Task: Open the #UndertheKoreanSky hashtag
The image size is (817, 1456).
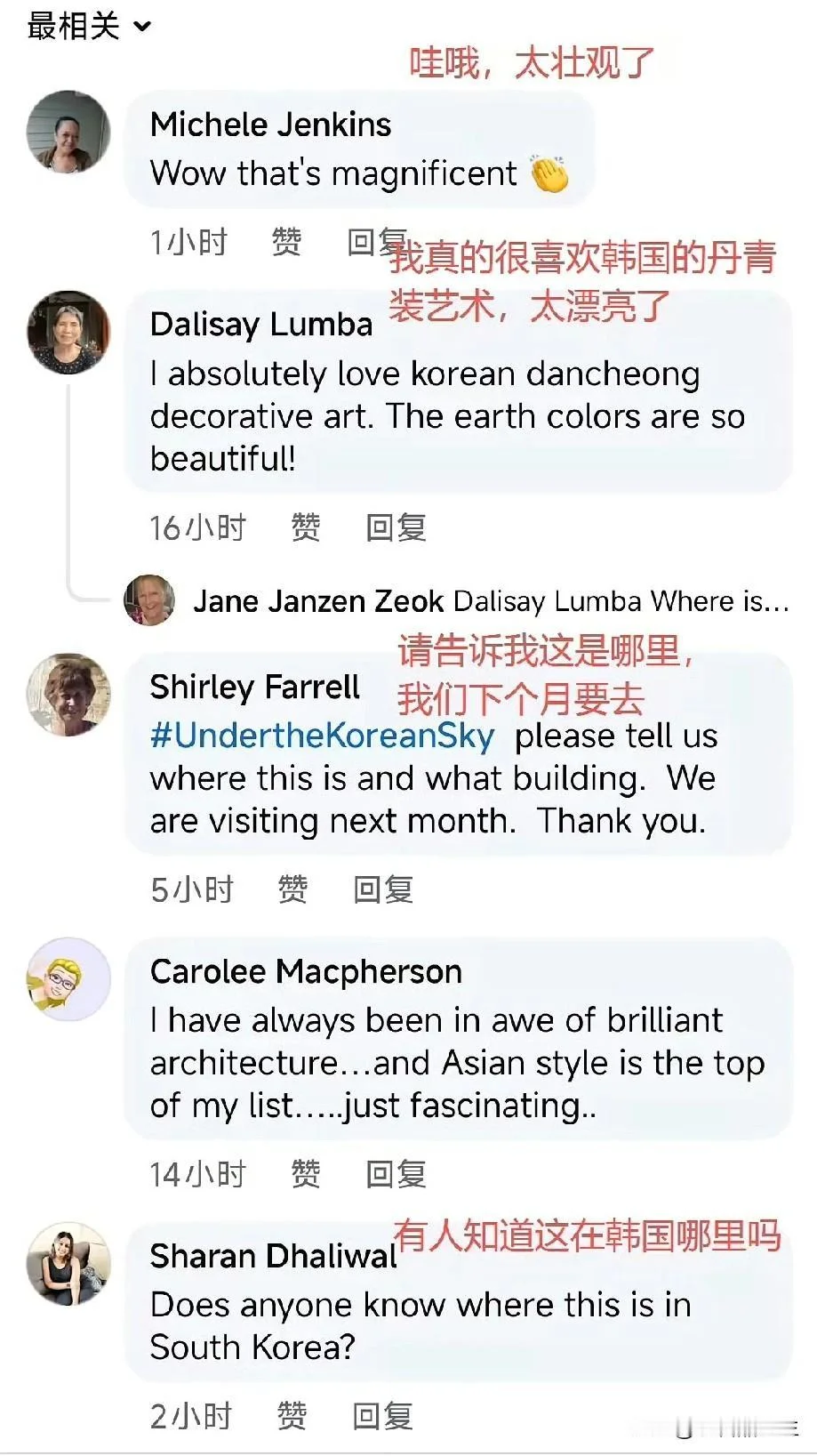Action: 322,736
